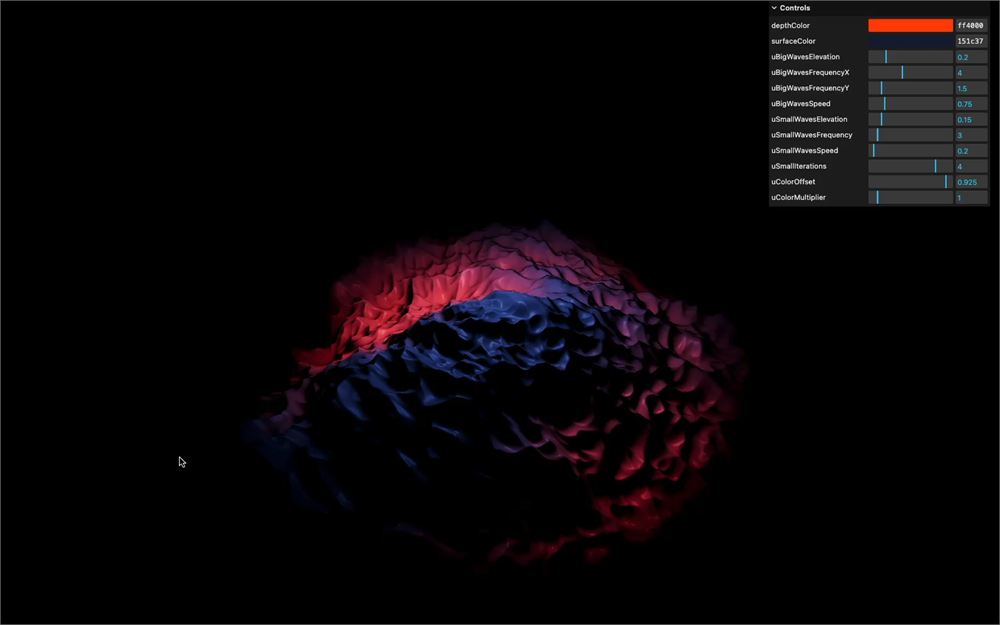The height and width of the screenshot is (625, 1000).
Task: Click the uSmallWavesElevation label
Action: [809, 119]
